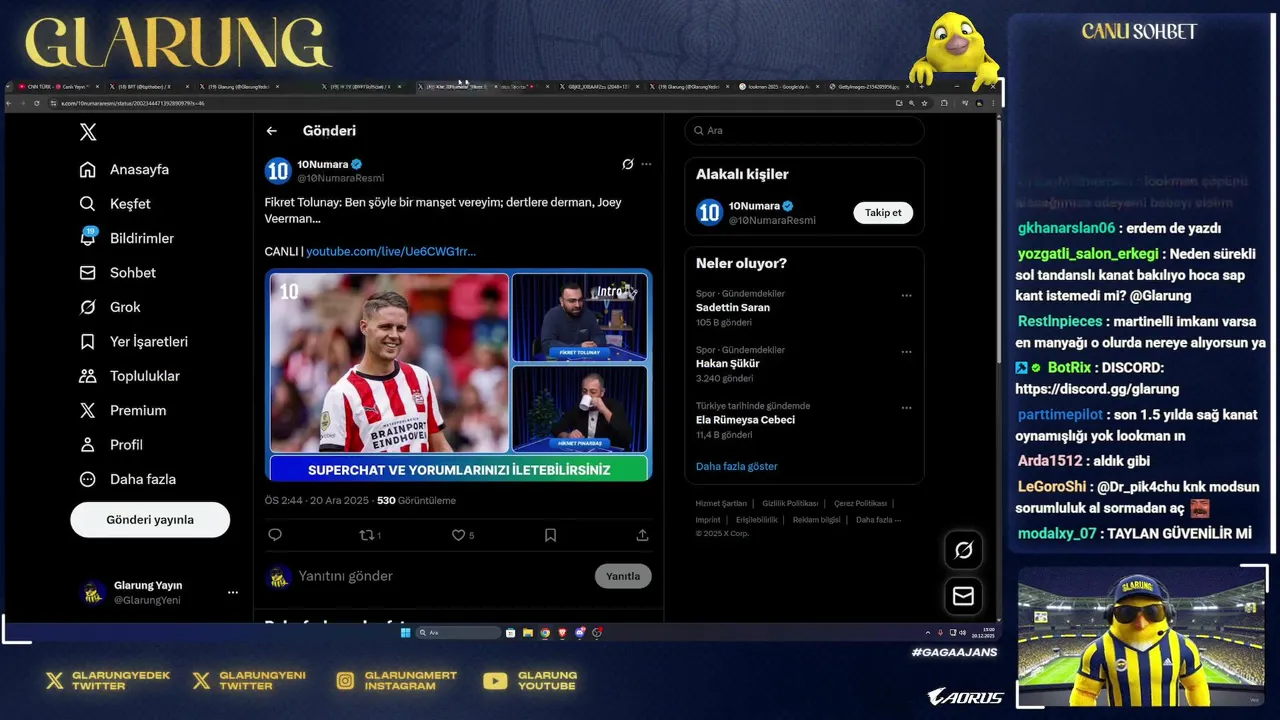Open the youtube.com/live link in the post
The height and width of the screenshot is (720, 1280).
[x=391, y=252]
